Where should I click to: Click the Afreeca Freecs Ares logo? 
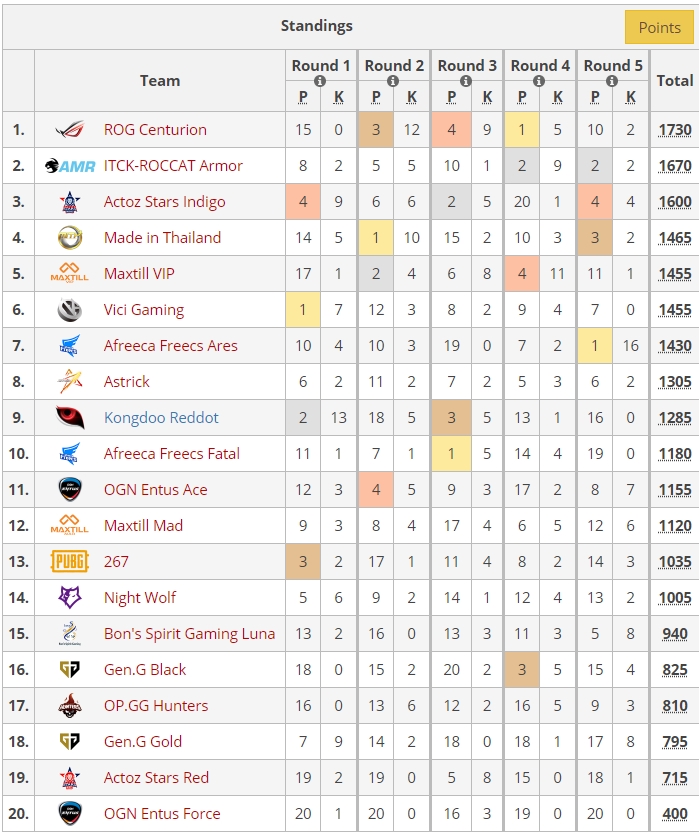click(70, 345)
